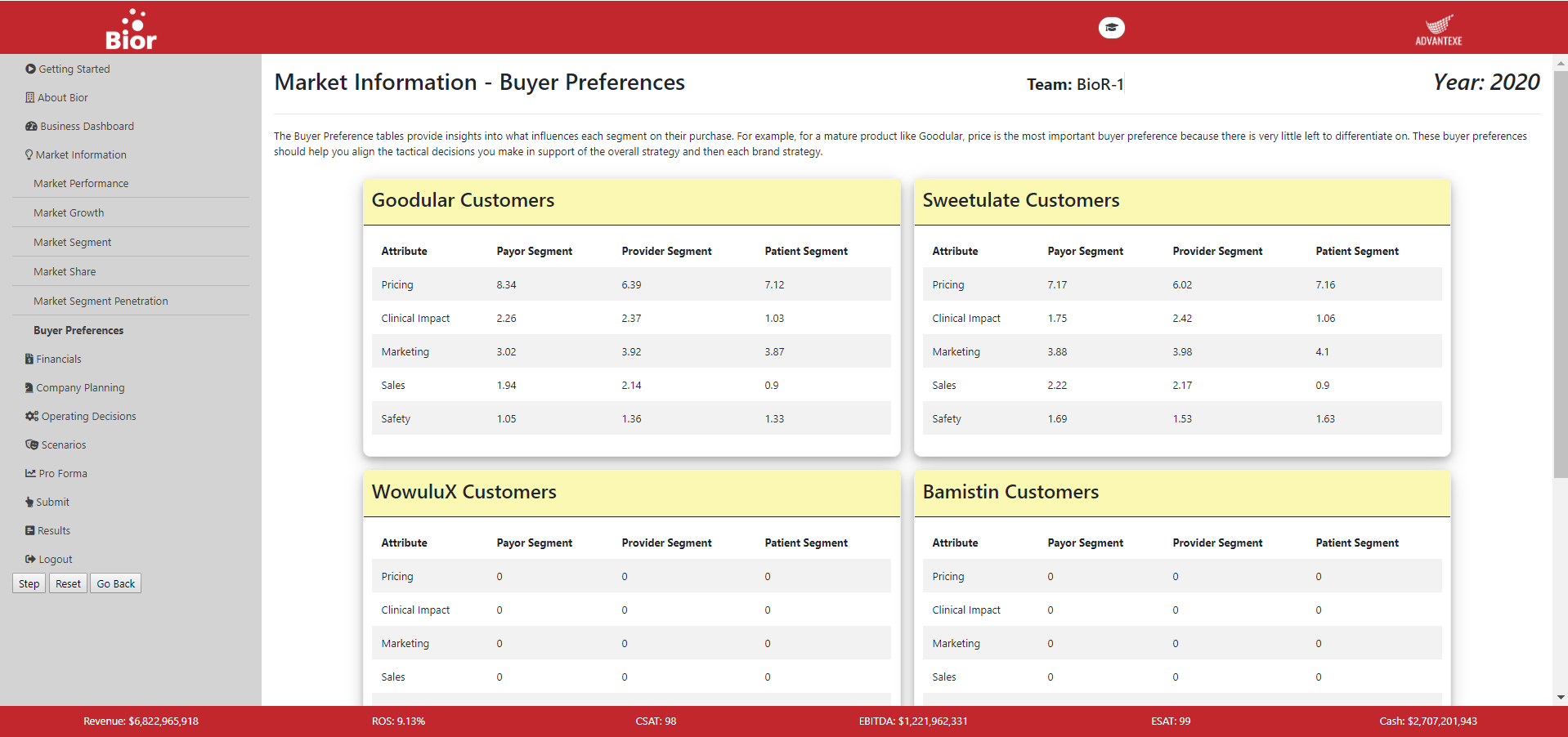View Market Share page
The width and height of the screenshot is (1568, 737).
pyautogui.click(x=65, y=271)
